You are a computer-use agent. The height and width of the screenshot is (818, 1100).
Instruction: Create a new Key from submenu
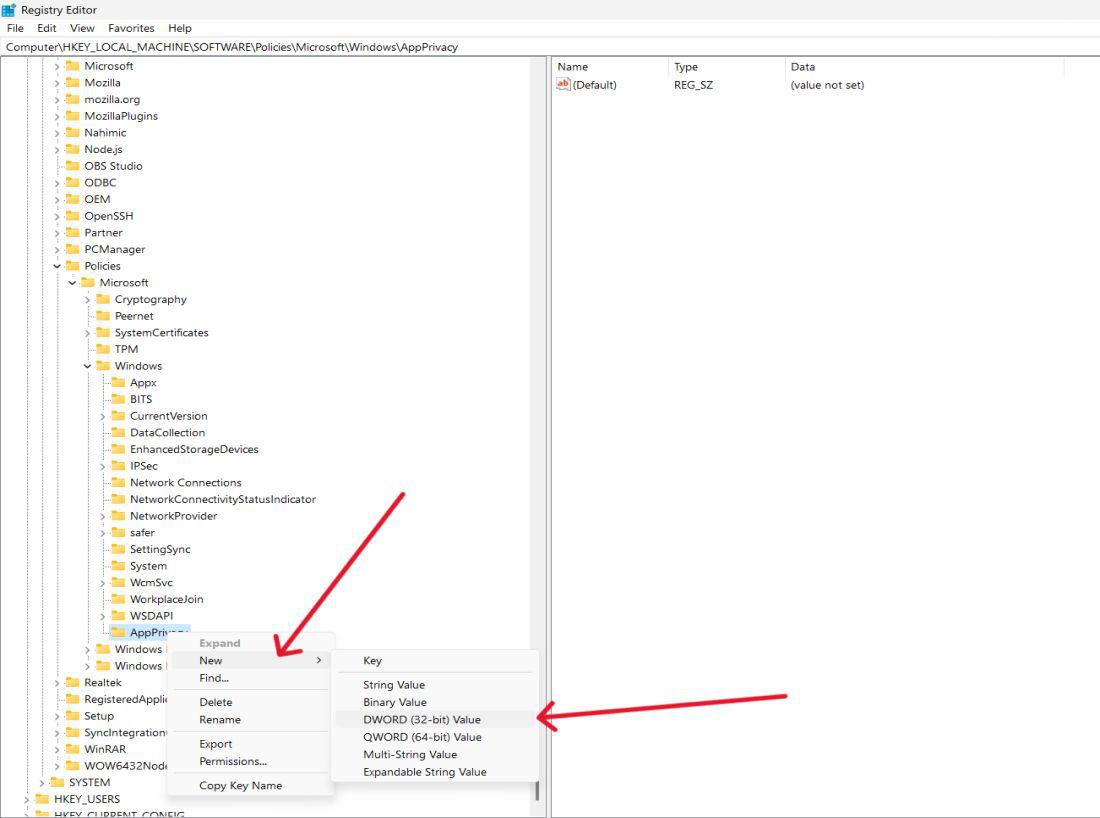(x=434, y=660)
